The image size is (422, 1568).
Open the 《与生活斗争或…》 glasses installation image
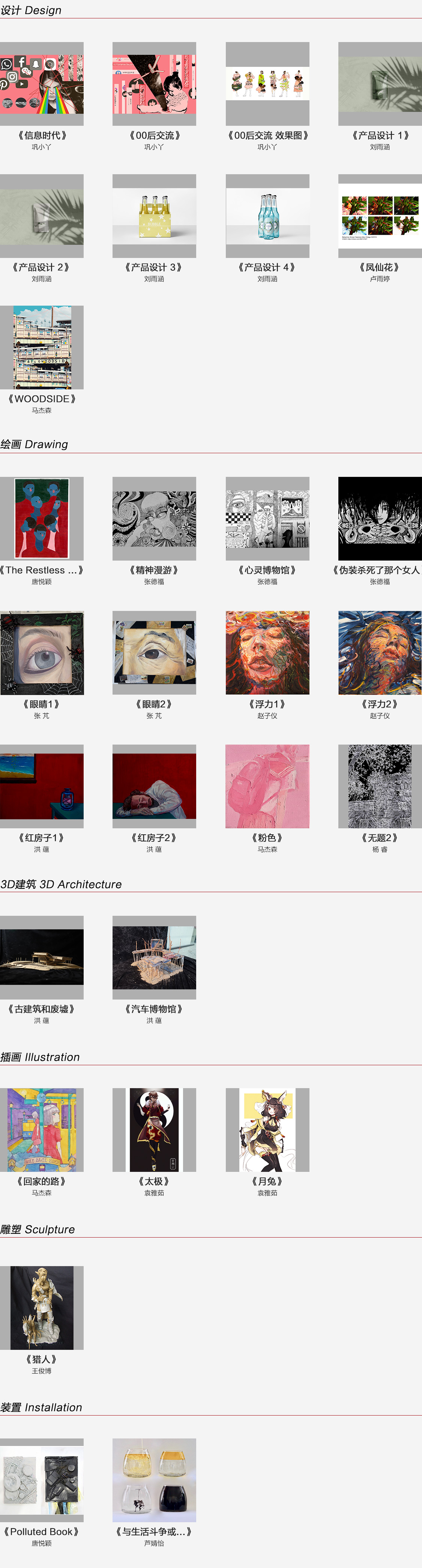[155, 1481]
